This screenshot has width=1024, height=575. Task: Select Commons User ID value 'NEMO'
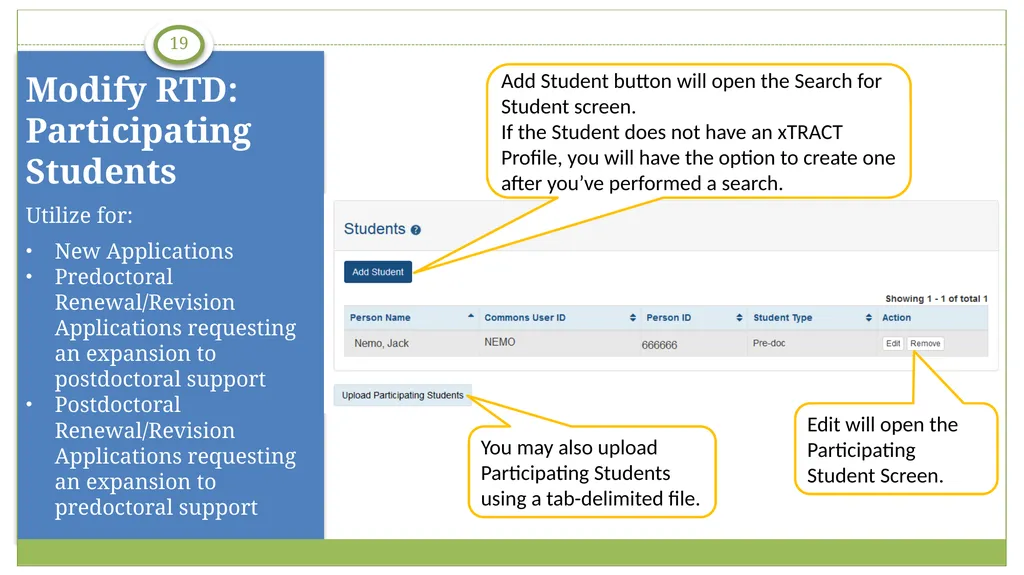click(500, 342)
